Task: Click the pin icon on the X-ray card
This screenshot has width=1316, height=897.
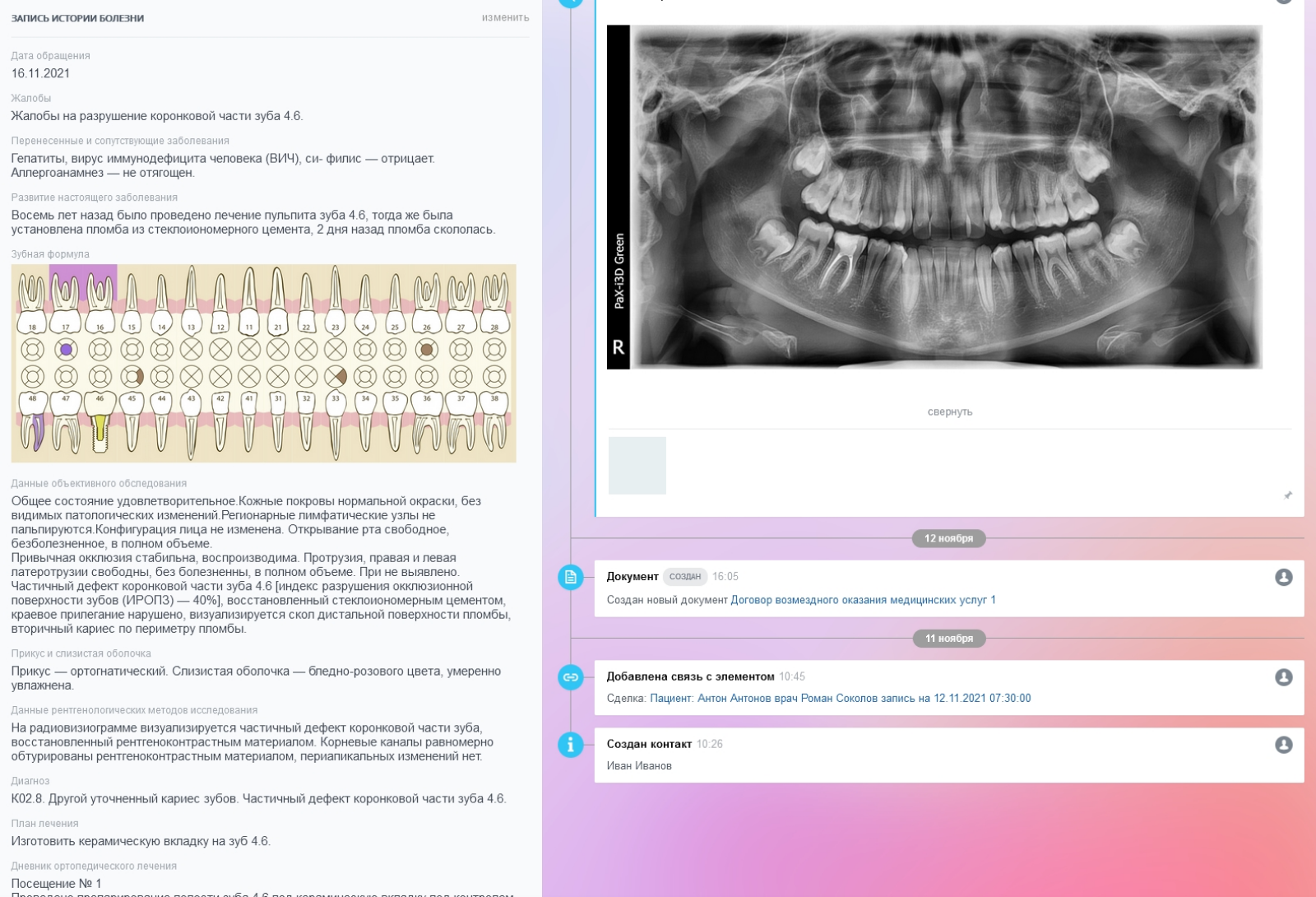Action: click(x=1287, y=495)
